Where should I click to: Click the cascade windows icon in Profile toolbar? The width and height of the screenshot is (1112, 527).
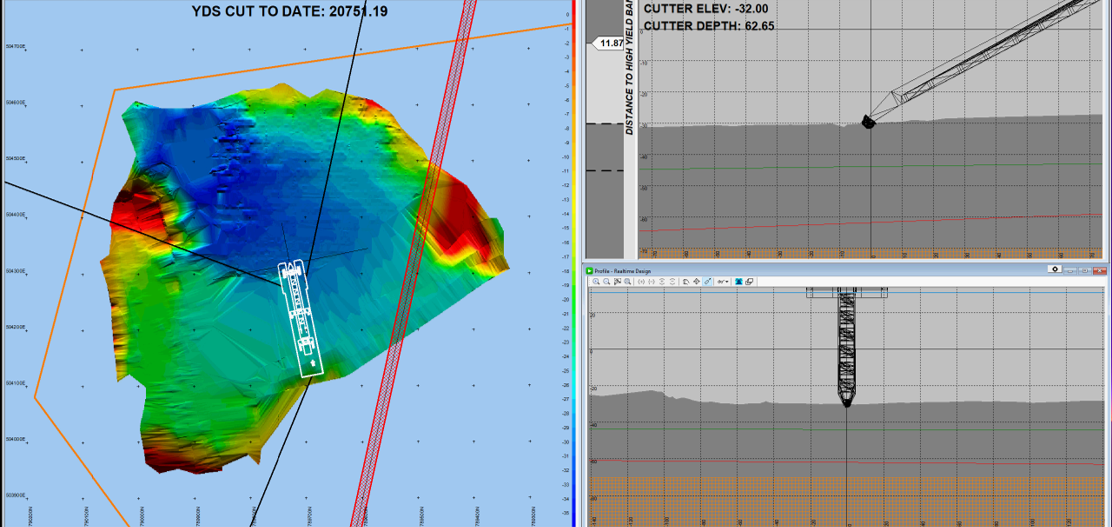[749, 281]
